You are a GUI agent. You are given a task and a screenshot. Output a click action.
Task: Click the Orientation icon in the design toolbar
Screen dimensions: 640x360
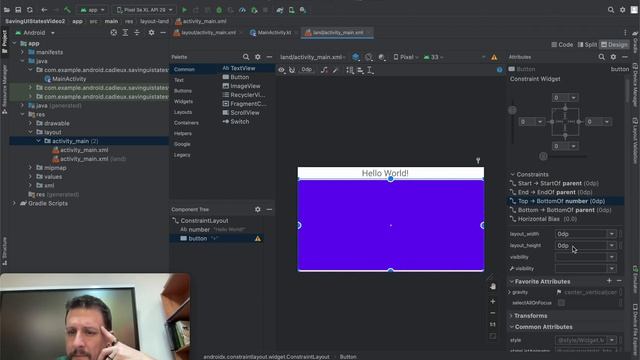(369, 57)
